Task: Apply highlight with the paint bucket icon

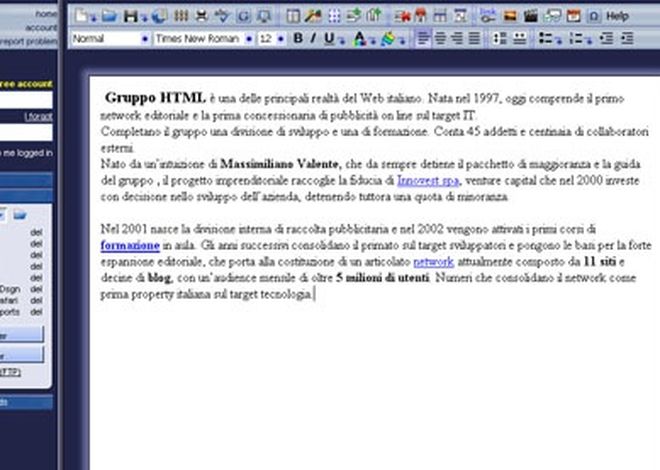Action: (388, 39)
